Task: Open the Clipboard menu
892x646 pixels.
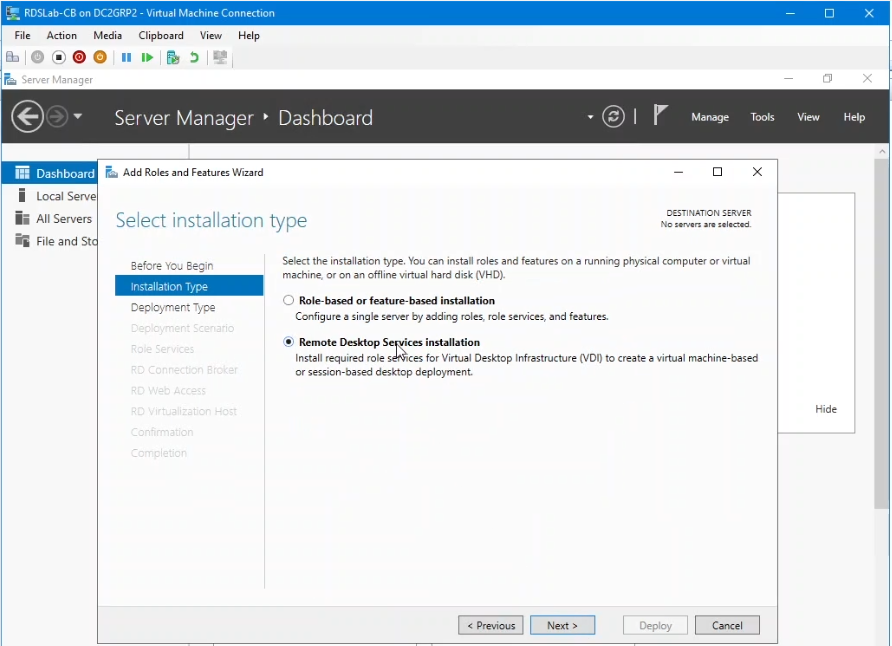Action: pyautogui.click(x=160, y=35)
